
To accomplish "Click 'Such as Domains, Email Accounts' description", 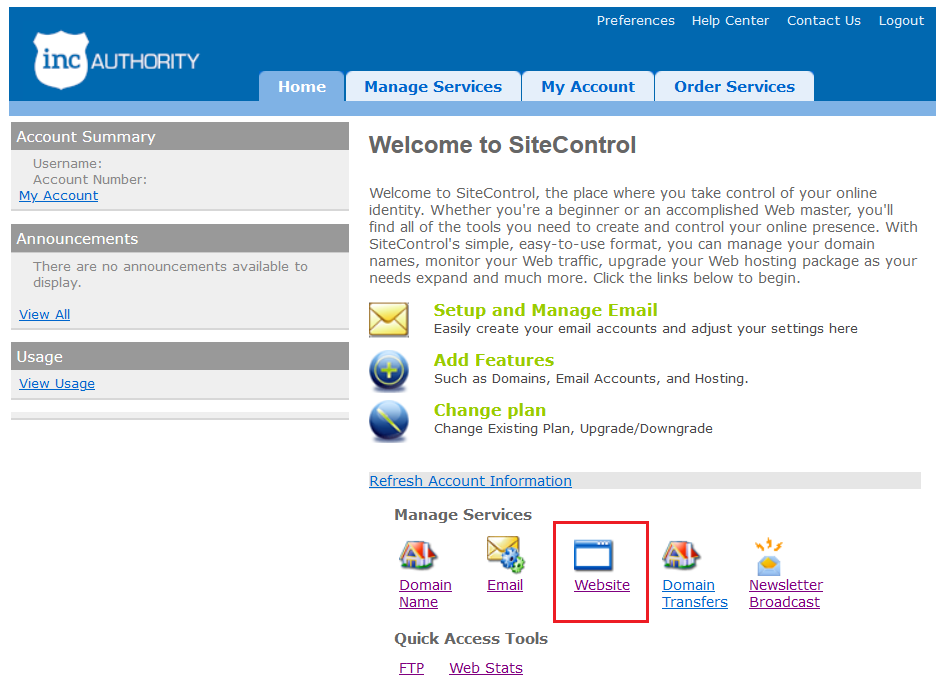I will tap(591, 378).
